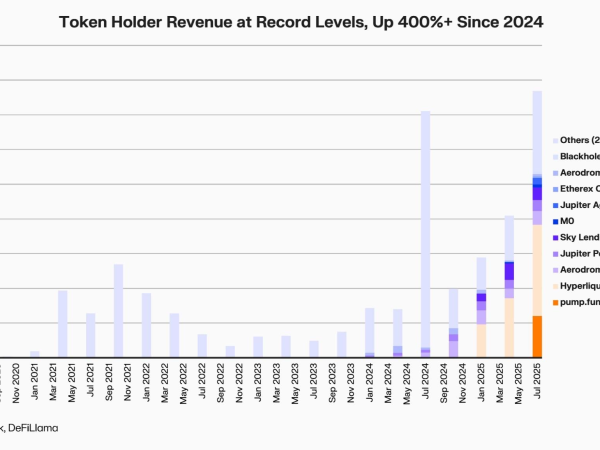This screenshot has width=600, height=450.
Task: Select the pump.fun legend label
Action: point(580,302)
